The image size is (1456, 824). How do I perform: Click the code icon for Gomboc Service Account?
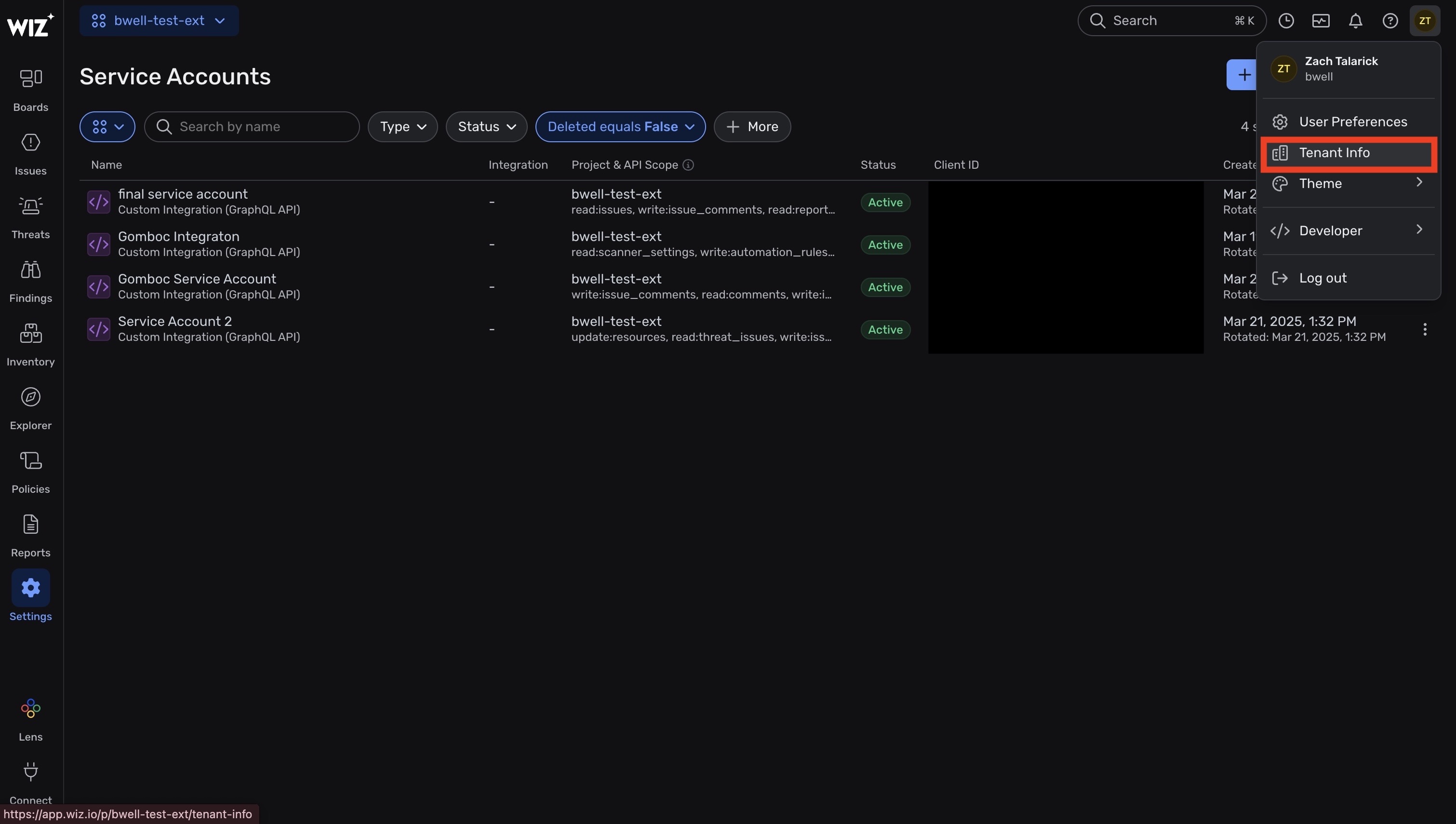(x=98, y=287)
